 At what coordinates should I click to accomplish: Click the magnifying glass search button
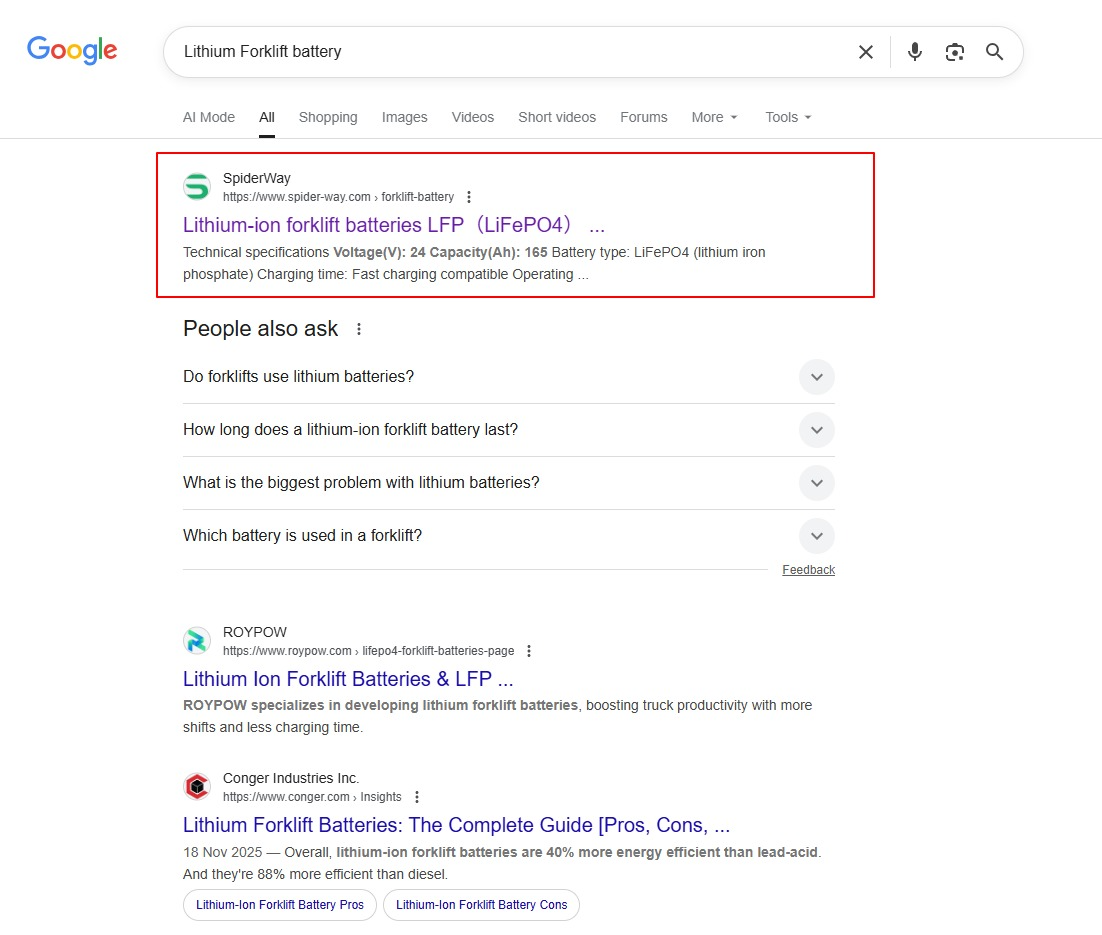(x=994, y=52)
